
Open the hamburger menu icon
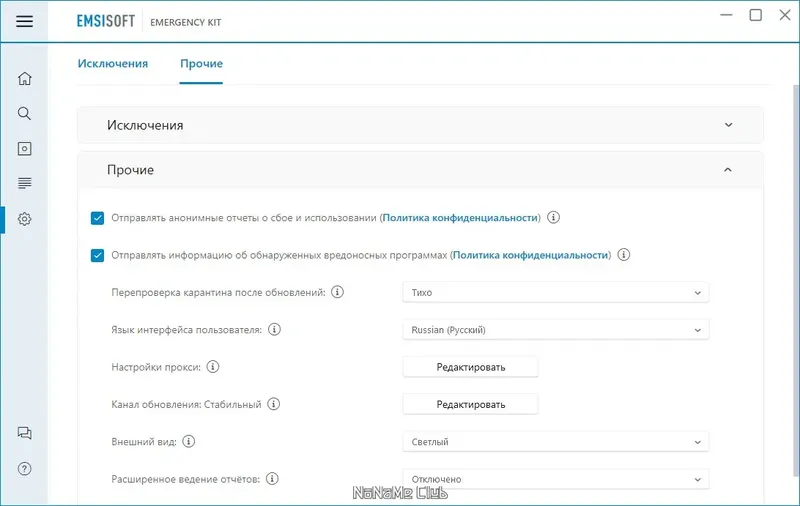tap(24, 21)
